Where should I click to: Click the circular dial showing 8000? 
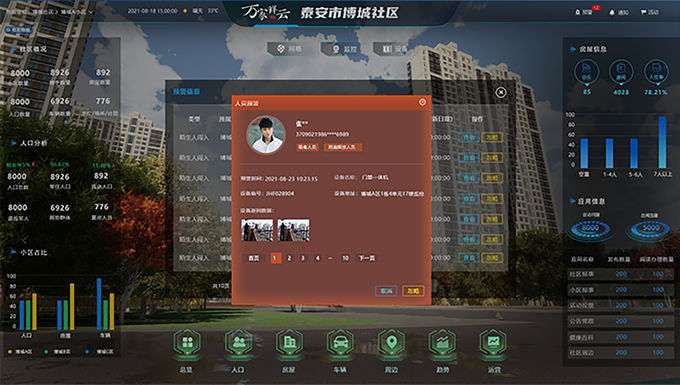(x=590, y=228)
